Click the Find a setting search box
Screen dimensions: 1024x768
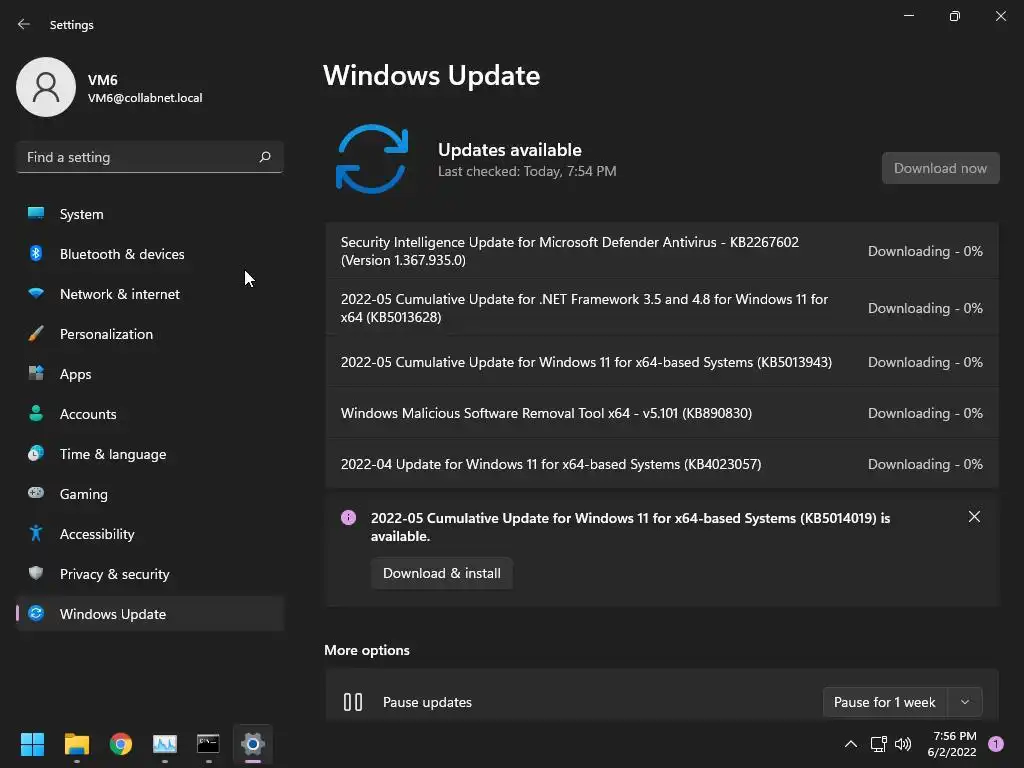click(150, 157)
